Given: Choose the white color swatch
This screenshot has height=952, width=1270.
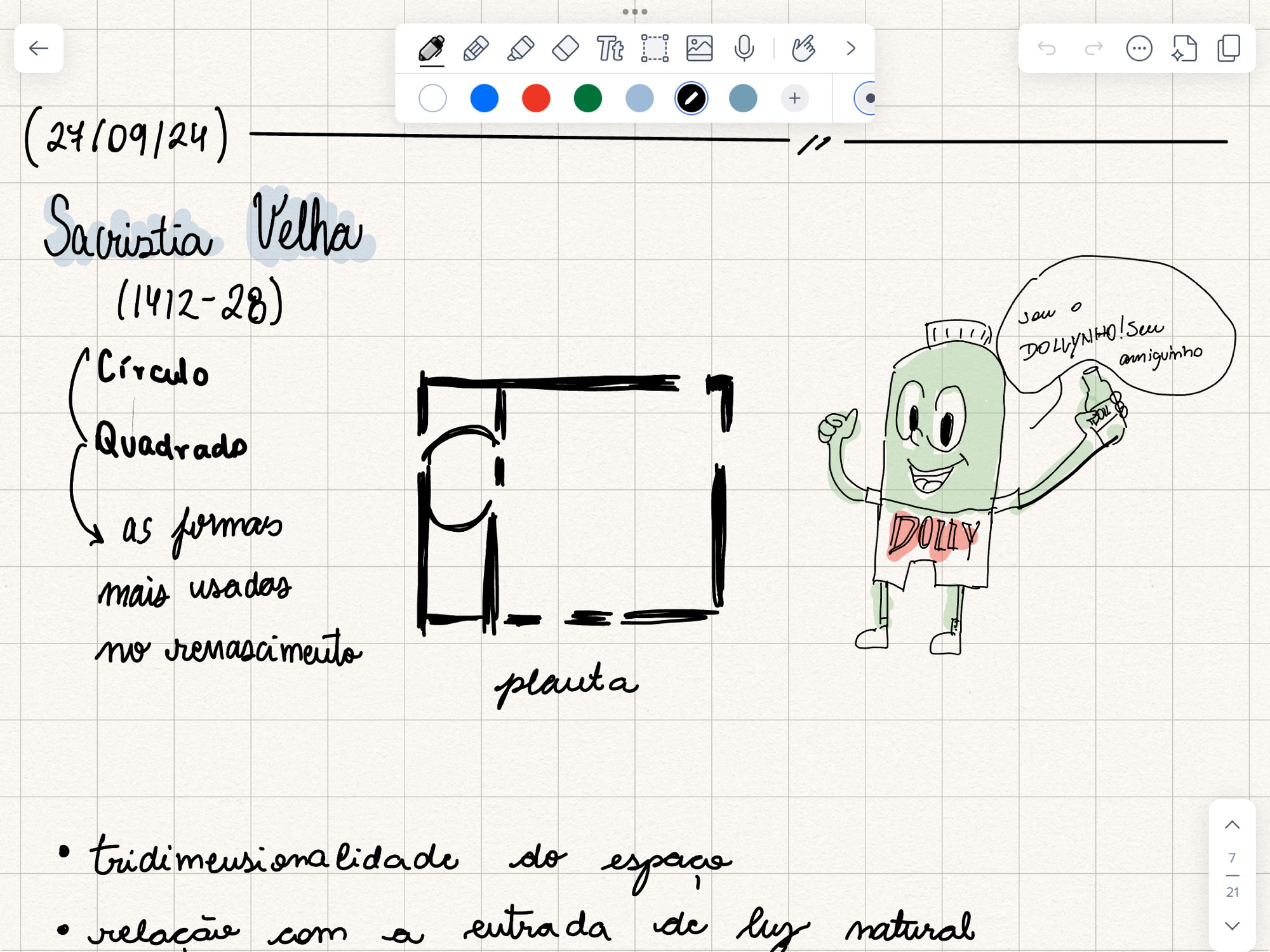Looking at the screenshot, I should pyautogui.click(x=432, y=98).
